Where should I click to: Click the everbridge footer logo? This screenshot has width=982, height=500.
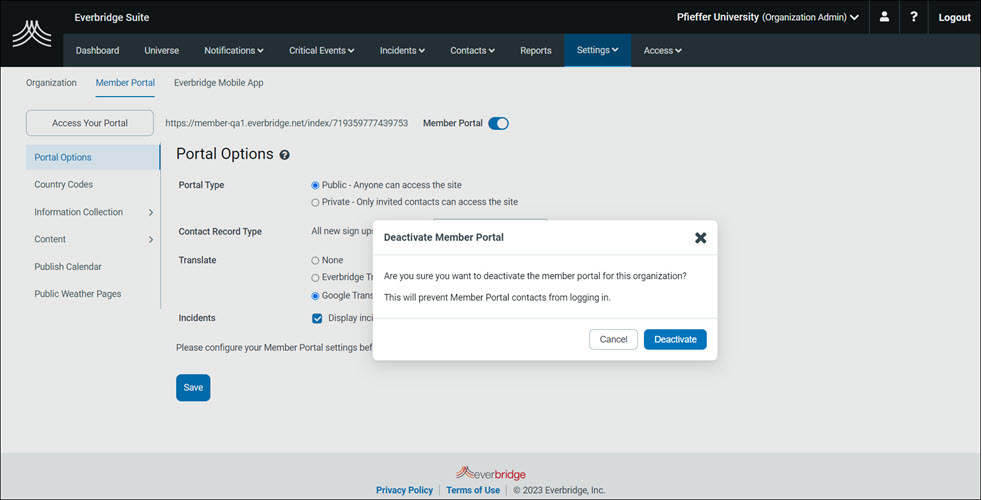click(x=490, y=474)
